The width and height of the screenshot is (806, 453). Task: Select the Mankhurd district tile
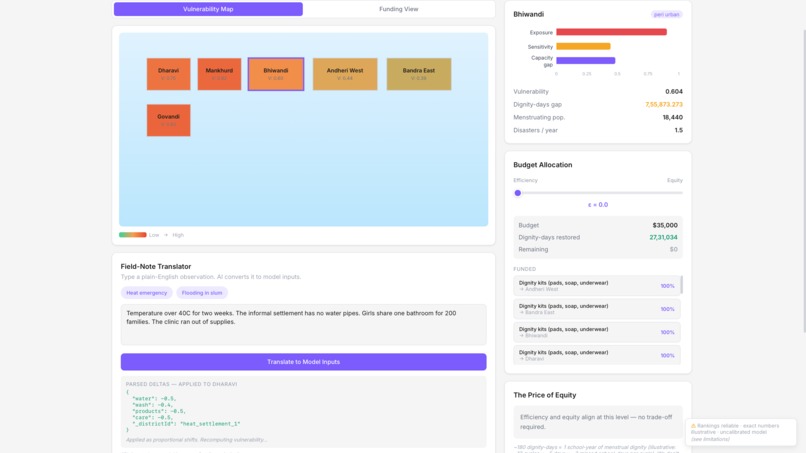point(219,74)
